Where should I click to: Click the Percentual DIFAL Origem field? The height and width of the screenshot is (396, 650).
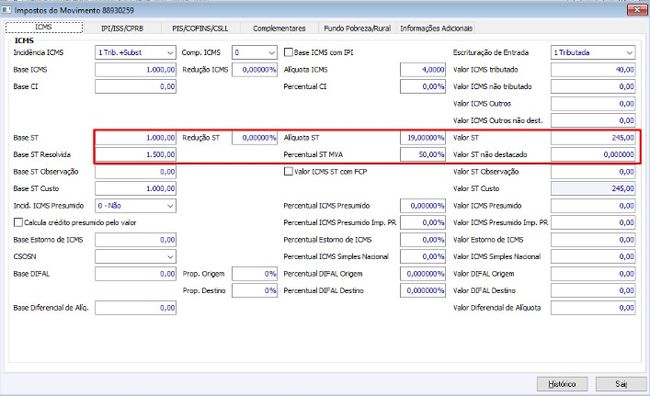point(423,274)
